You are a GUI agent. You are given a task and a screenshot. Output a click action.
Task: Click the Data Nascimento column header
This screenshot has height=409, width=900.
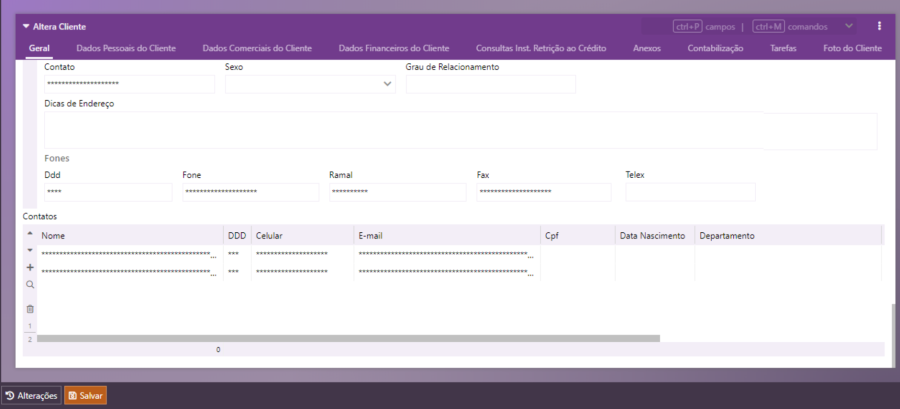tap(655, 236)
